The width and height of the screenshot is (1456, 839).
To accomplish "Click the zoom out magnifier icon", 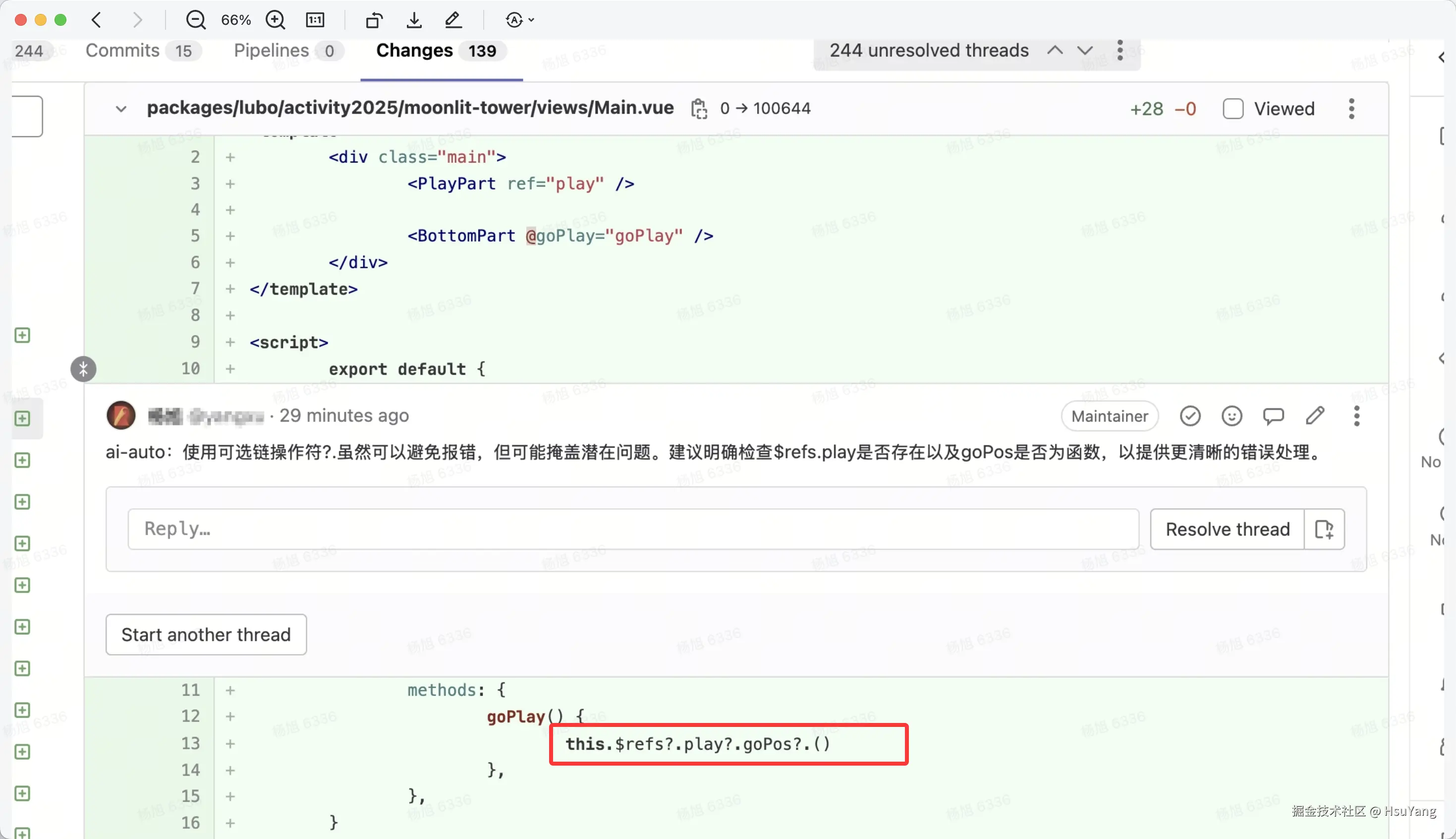I will [196, 20].
